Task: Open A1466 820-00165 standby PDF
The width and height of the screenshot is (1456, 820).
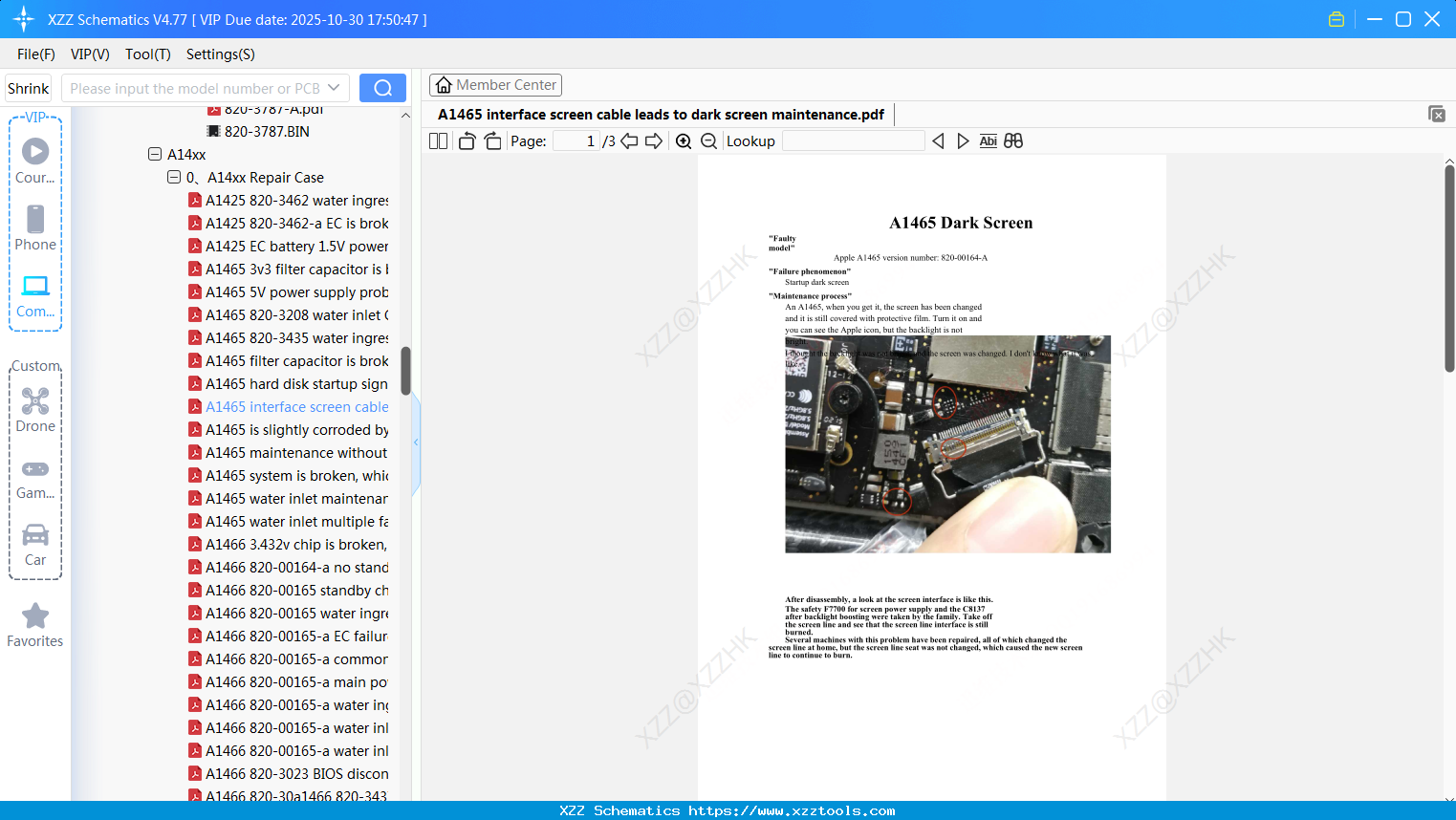Action: pyautogui.click(x=289, y=591)
